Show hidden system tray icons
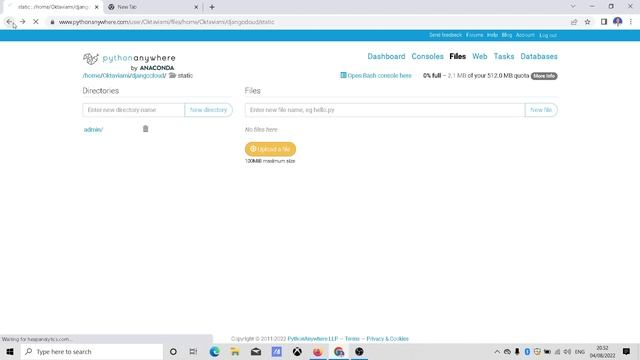The image size is (640, 360). [x=497, y=351]
